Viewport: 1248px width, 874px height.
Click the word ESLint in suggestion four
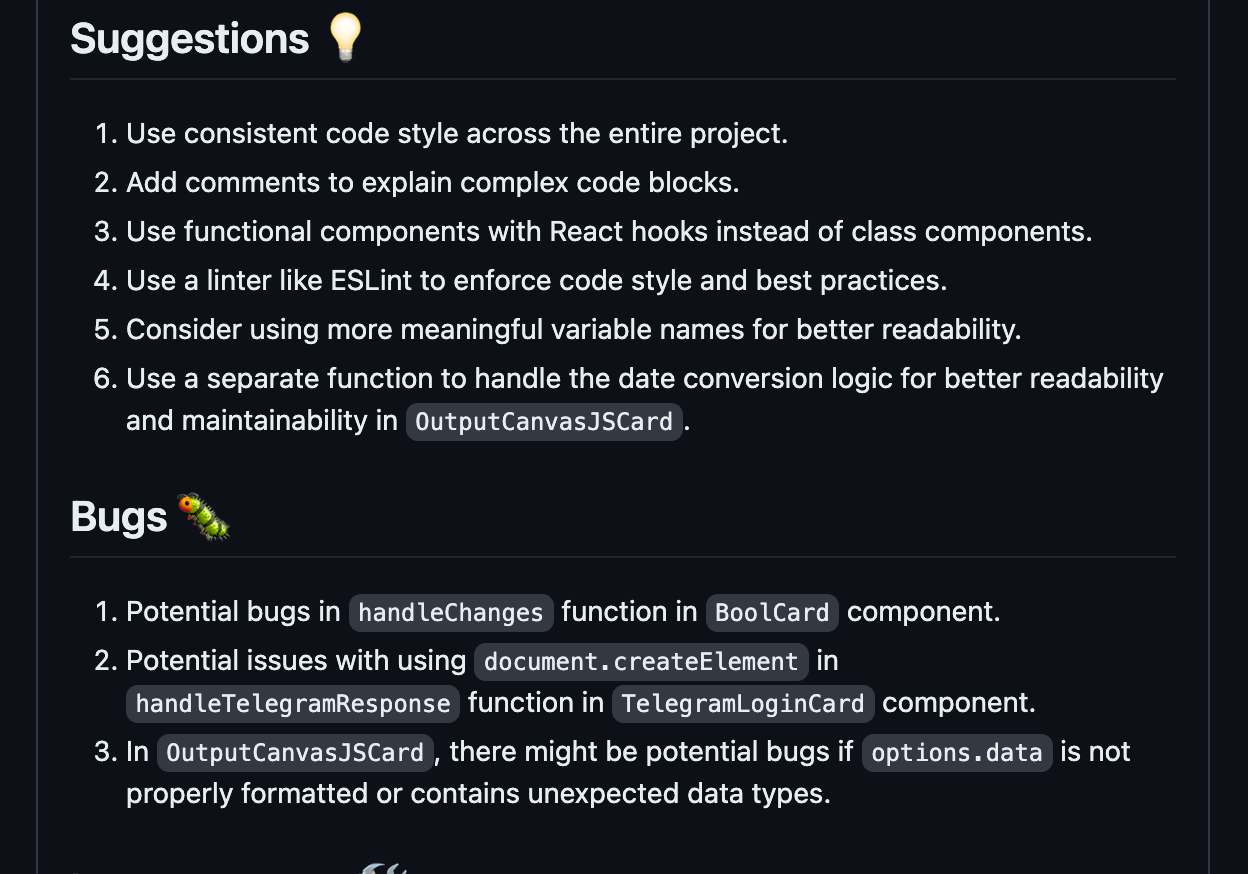(371, 280)
